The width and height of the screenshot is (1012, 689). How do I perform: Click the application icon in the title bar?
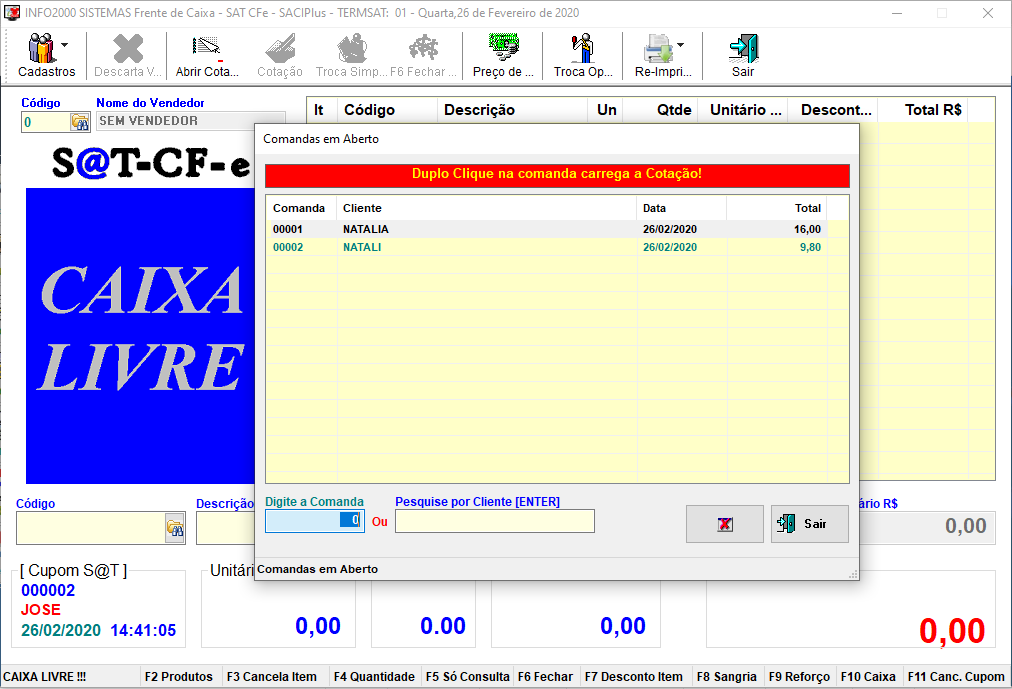coord(12,13)
